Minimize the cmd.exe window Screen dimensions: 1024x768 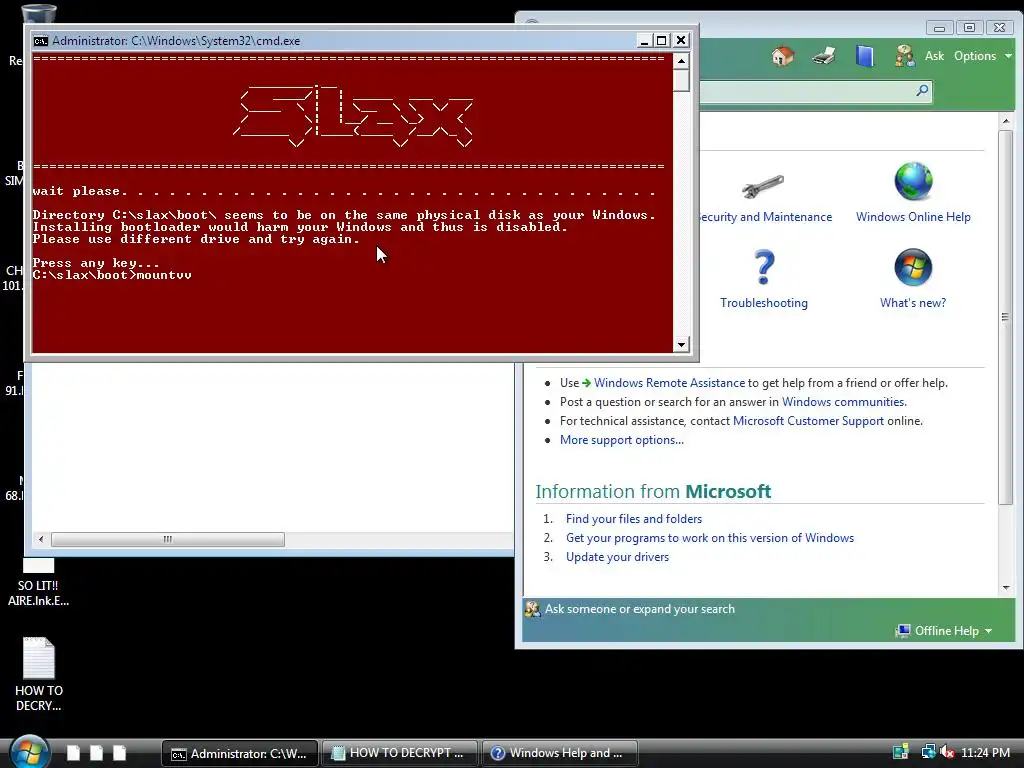(644, 40)
